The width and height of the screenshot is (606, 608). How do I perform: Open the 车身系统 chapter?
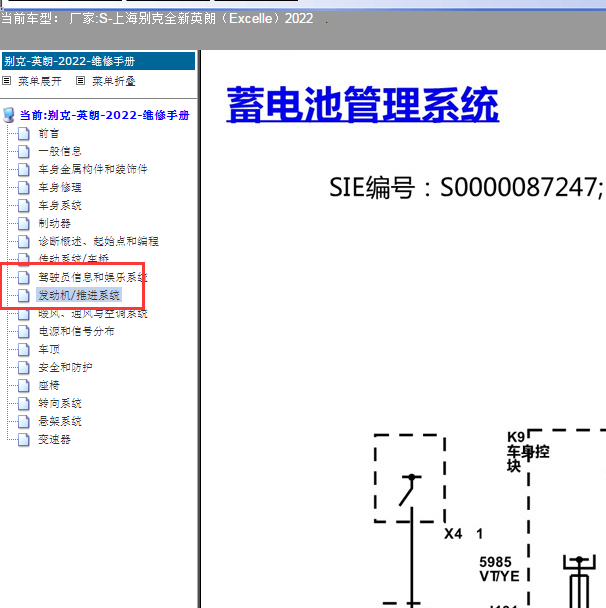tap(60, 206)
